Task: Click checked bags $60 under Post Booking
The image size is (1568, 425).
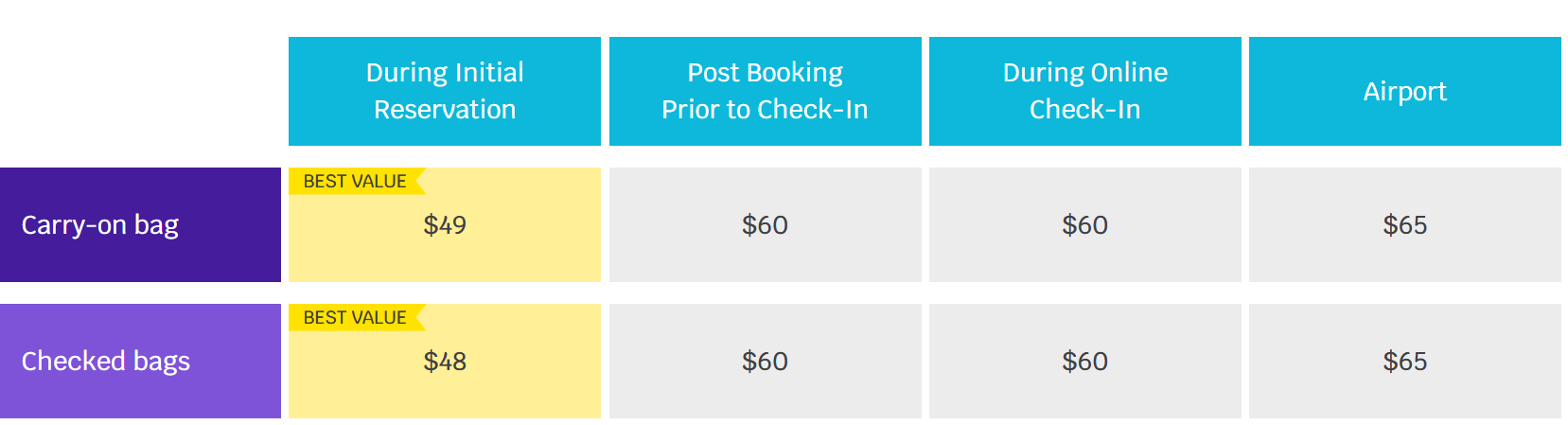Action: tap(765, 362)
